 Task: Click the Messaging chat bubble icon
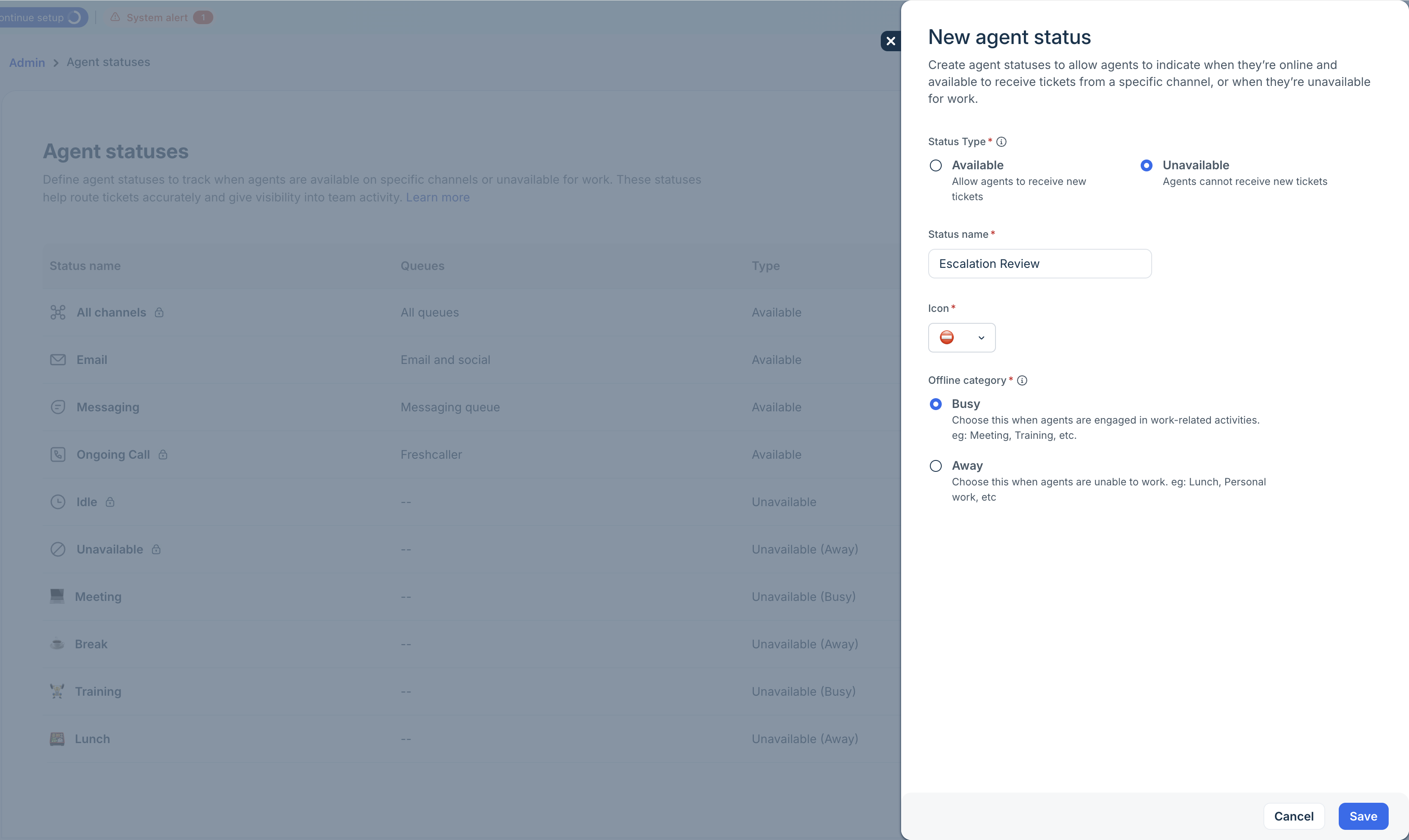[x=58, y=407]
